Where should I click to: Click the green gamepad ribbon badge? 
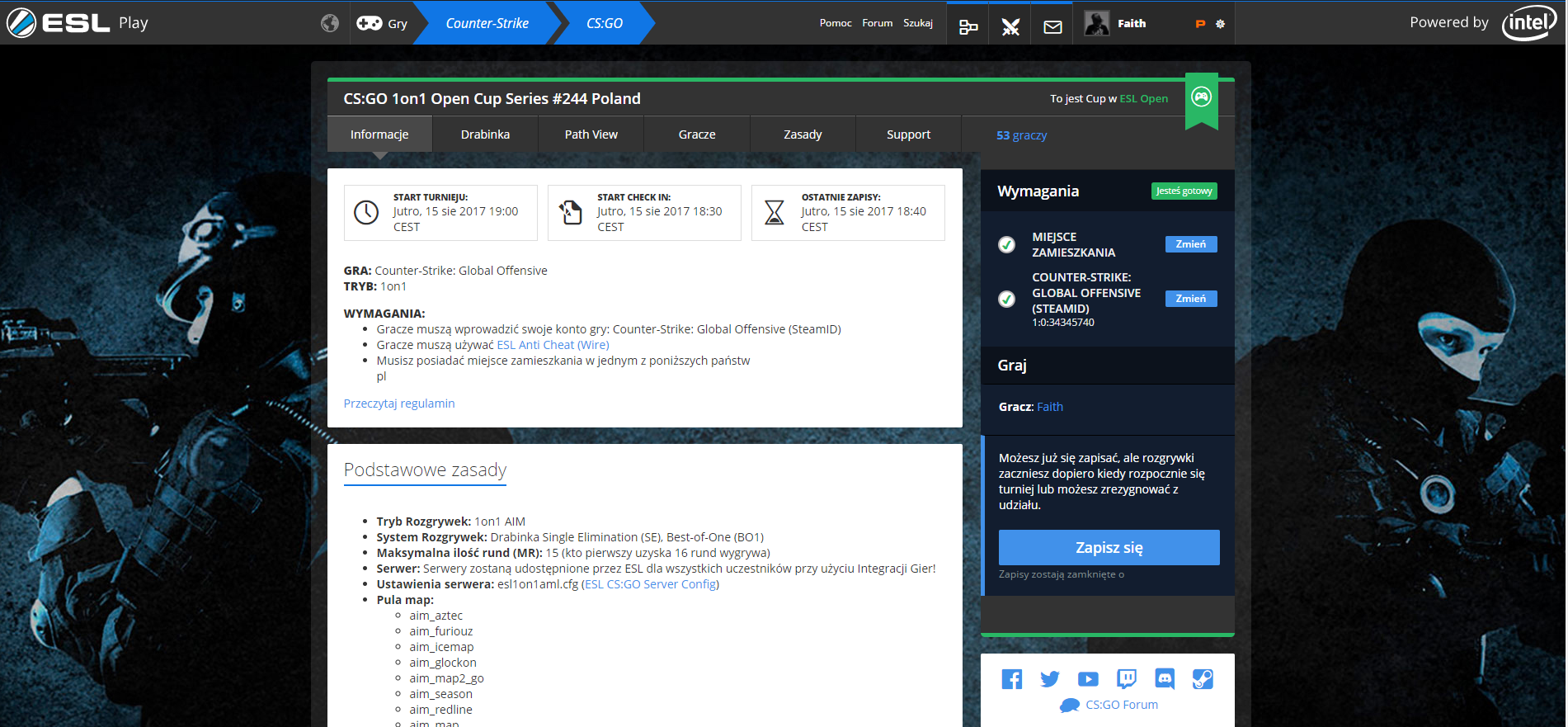coord(1202,99)
